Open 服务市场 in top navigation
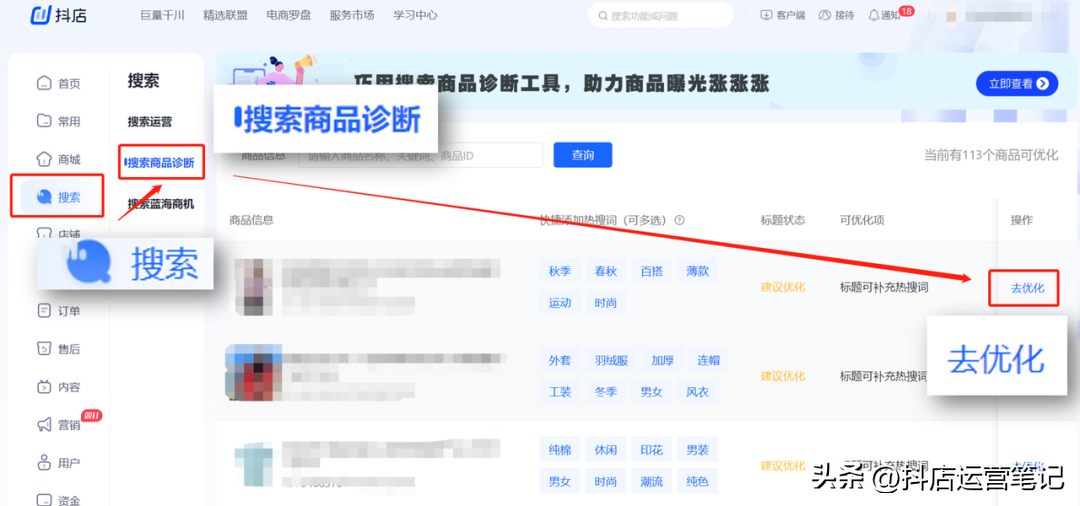This screenshot has width=1080, height=506. click(x=352, y=15)
